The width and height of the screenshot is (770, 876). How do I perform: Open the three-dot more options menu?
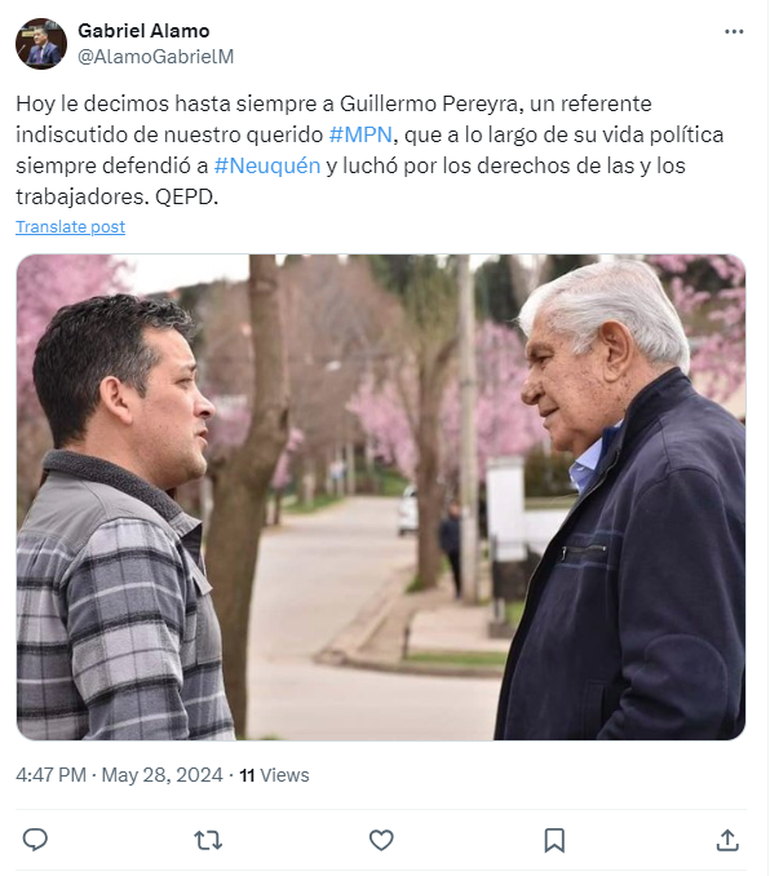point(734,32)
